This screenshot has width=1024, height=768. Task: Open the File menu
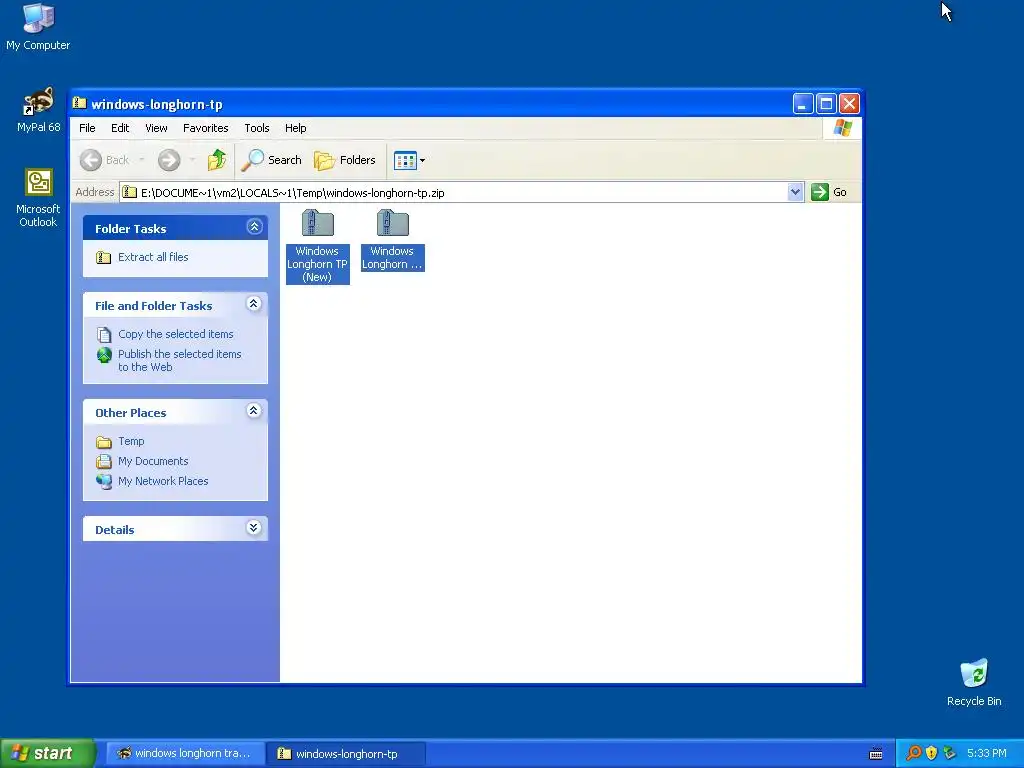88,128
